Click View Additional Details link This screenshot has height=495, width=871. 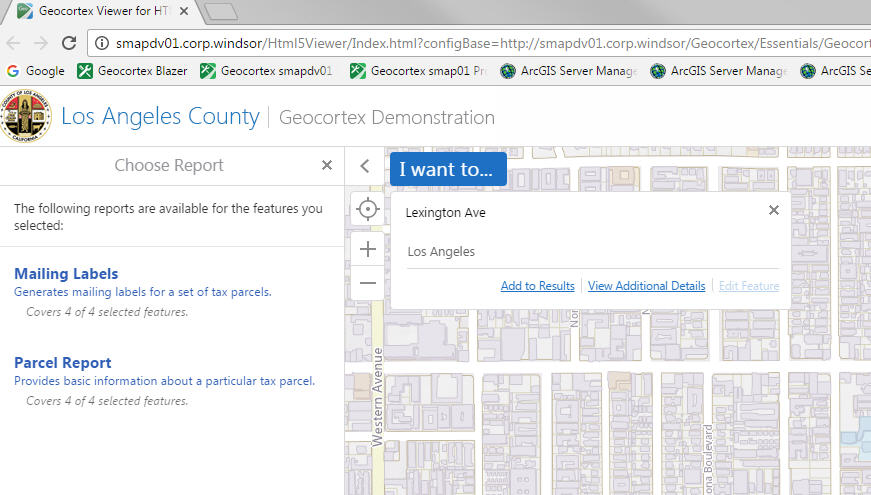tap(647, 286)
